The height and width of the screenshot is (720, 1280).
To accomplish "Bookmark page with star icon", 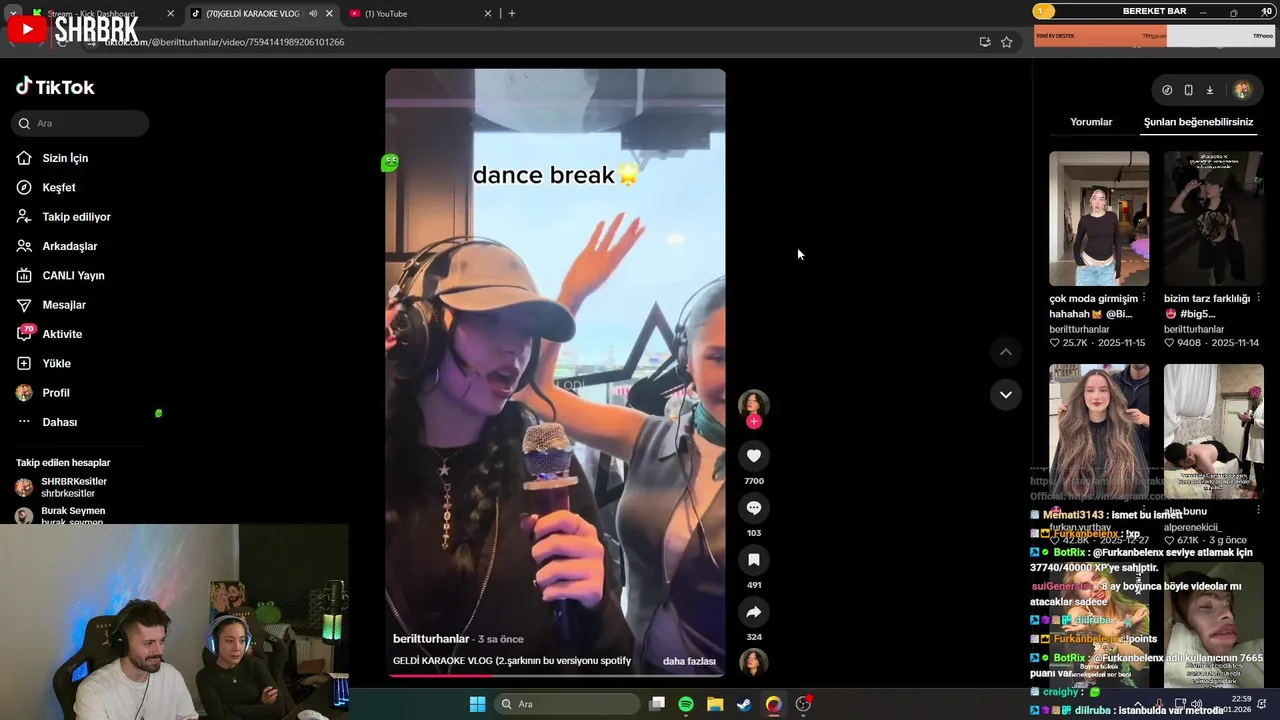I will [x=1007, y=42].
